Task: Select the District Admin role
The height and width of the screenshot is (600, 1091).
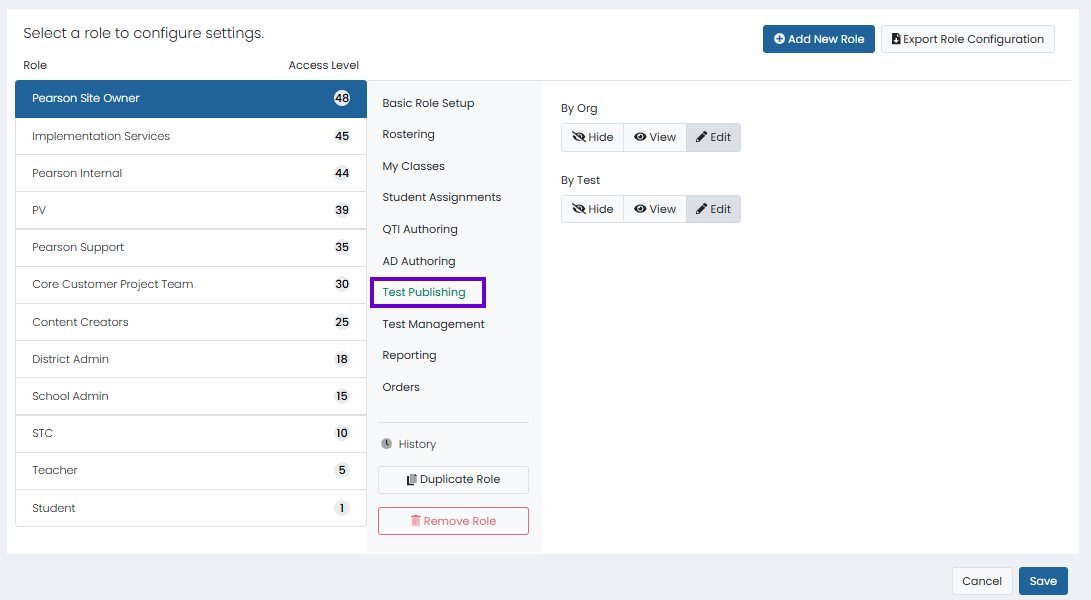Action: [x=191, y=359]
